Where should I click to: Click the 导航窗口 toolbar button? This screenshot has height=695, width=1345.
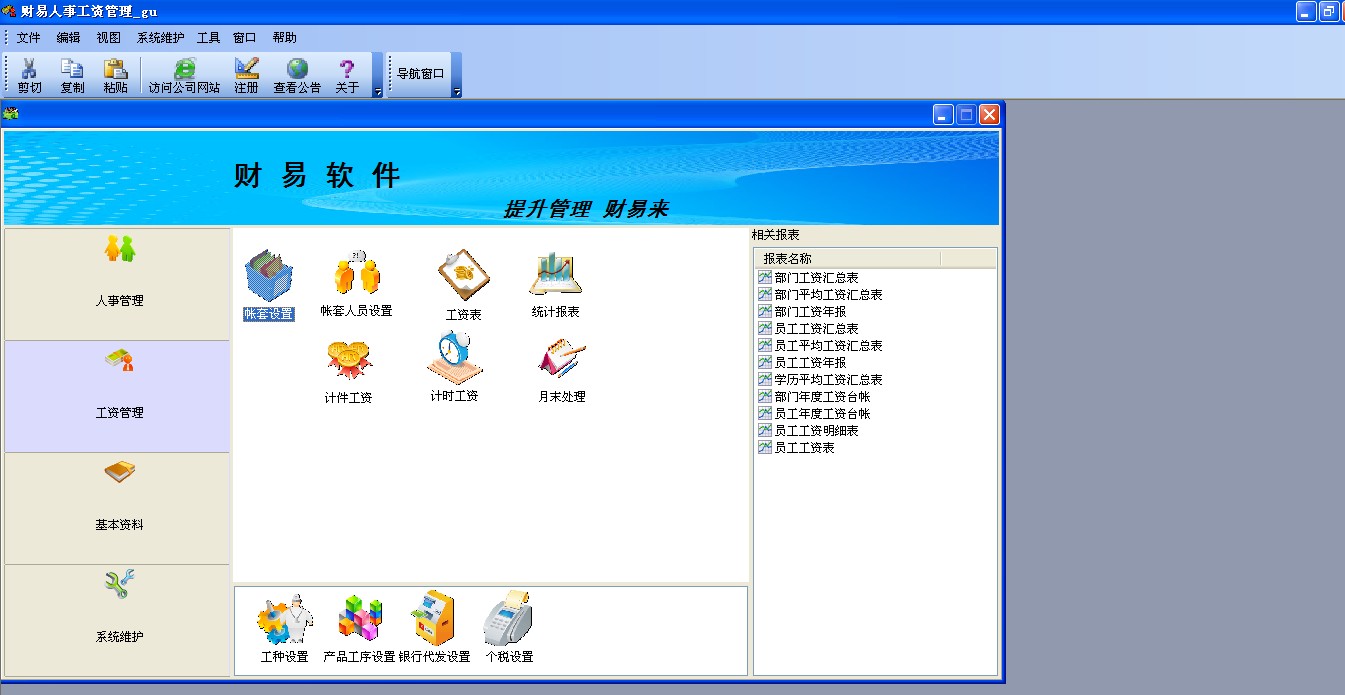(420, 74)
